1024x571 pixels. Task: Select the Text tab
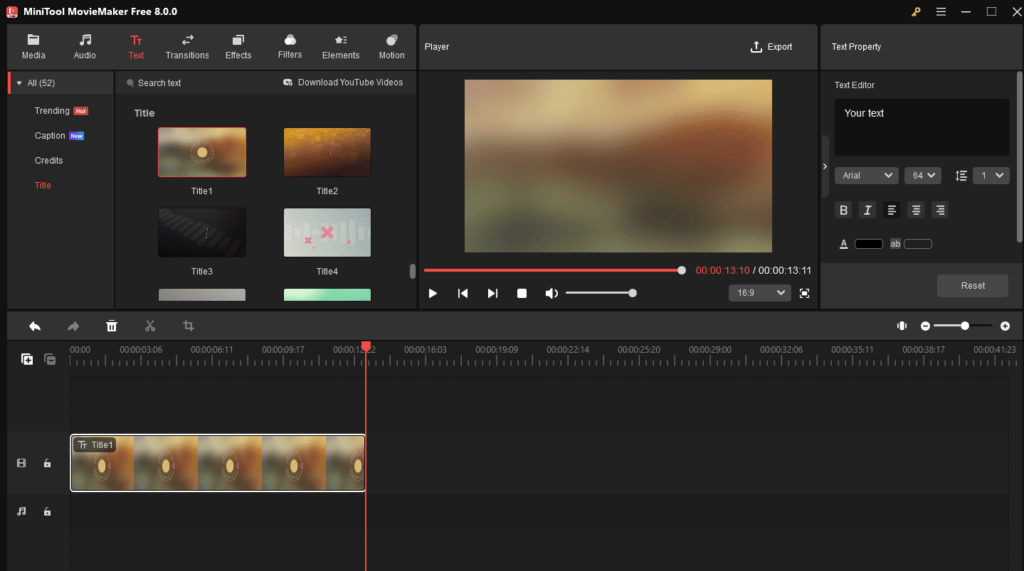coord(136,47)
